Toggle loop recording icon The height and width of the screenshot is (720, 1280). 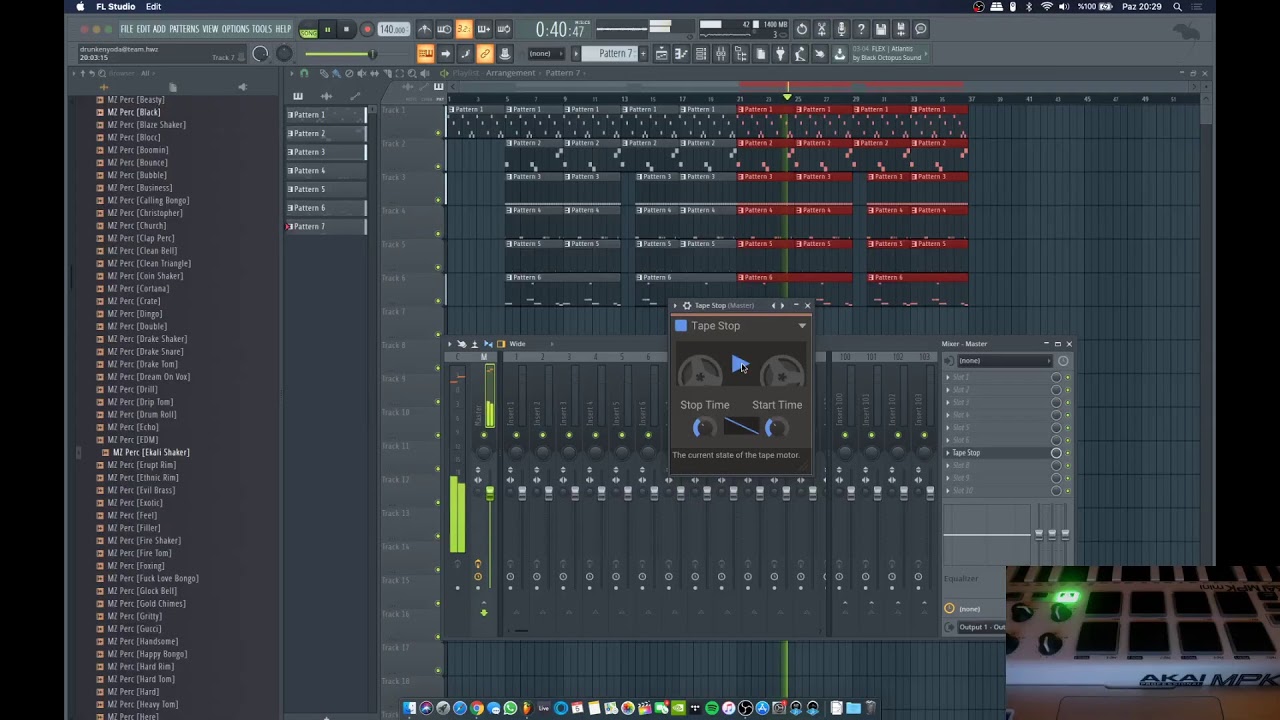(503, 30)
